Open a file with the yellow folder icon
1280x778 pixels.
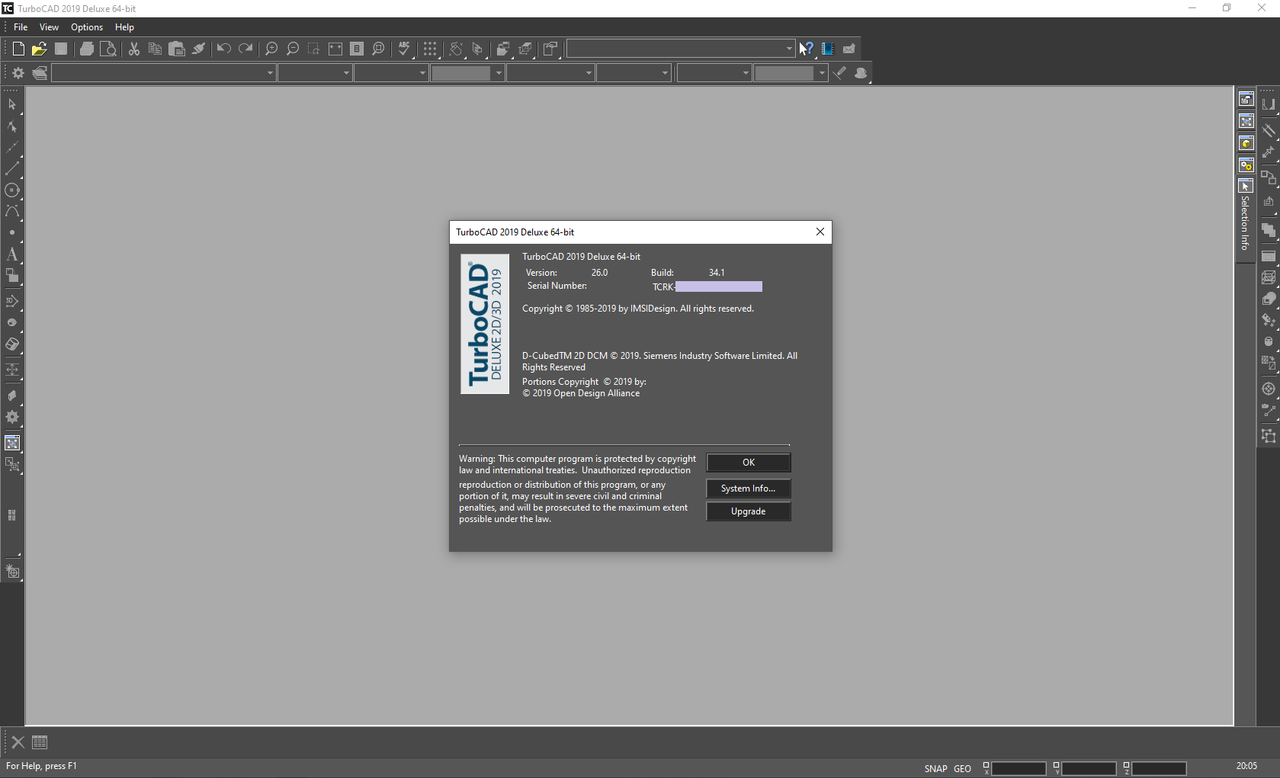[39, 48]
